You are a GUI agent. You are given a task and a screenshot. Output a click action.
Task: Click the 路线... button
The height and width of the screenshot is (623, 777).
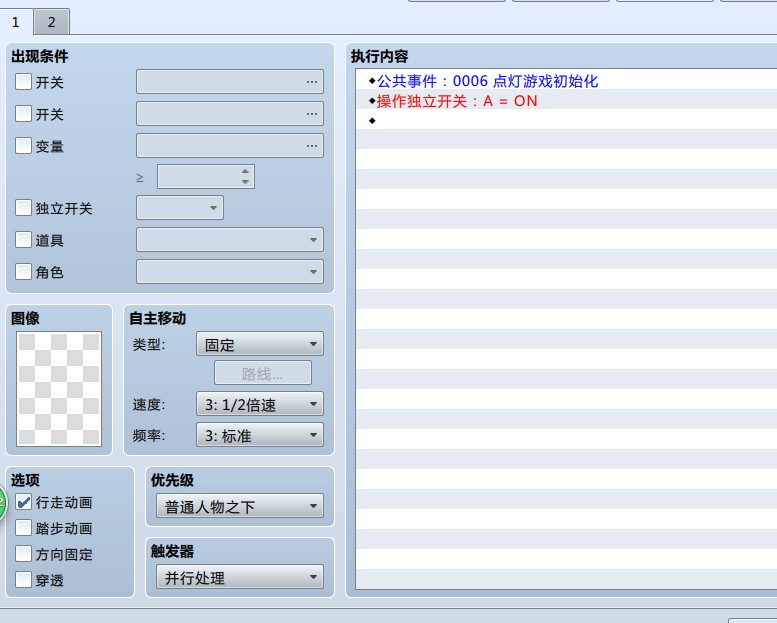[x=263, y=373]
